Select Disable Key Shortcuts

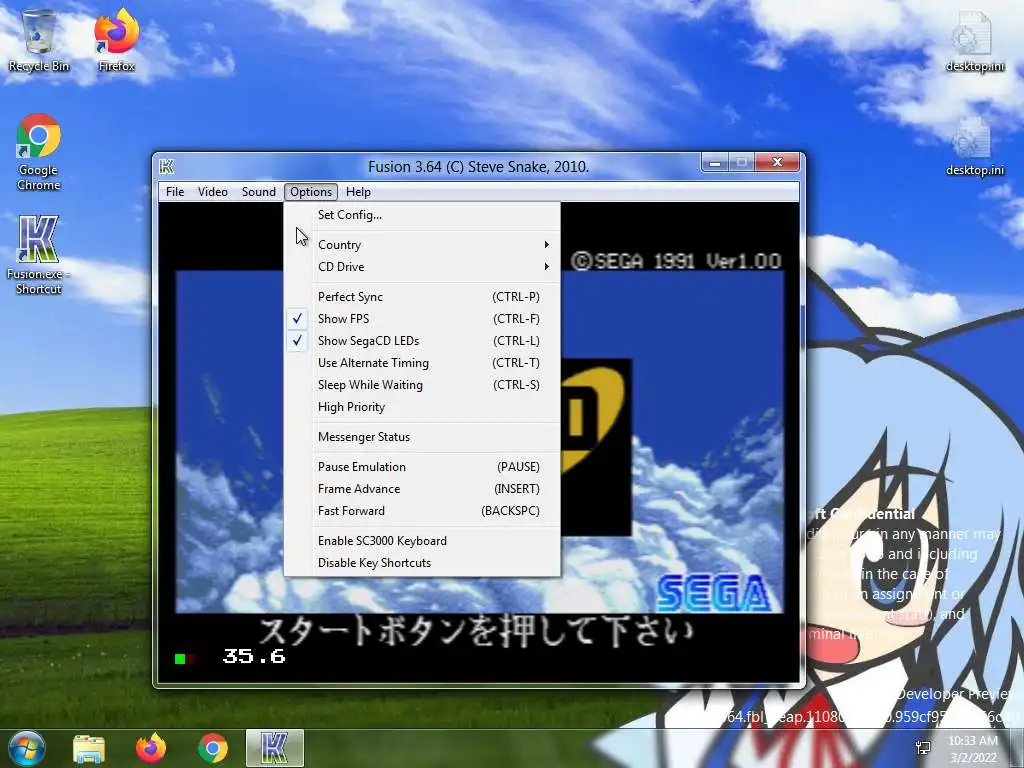(422, 563)
